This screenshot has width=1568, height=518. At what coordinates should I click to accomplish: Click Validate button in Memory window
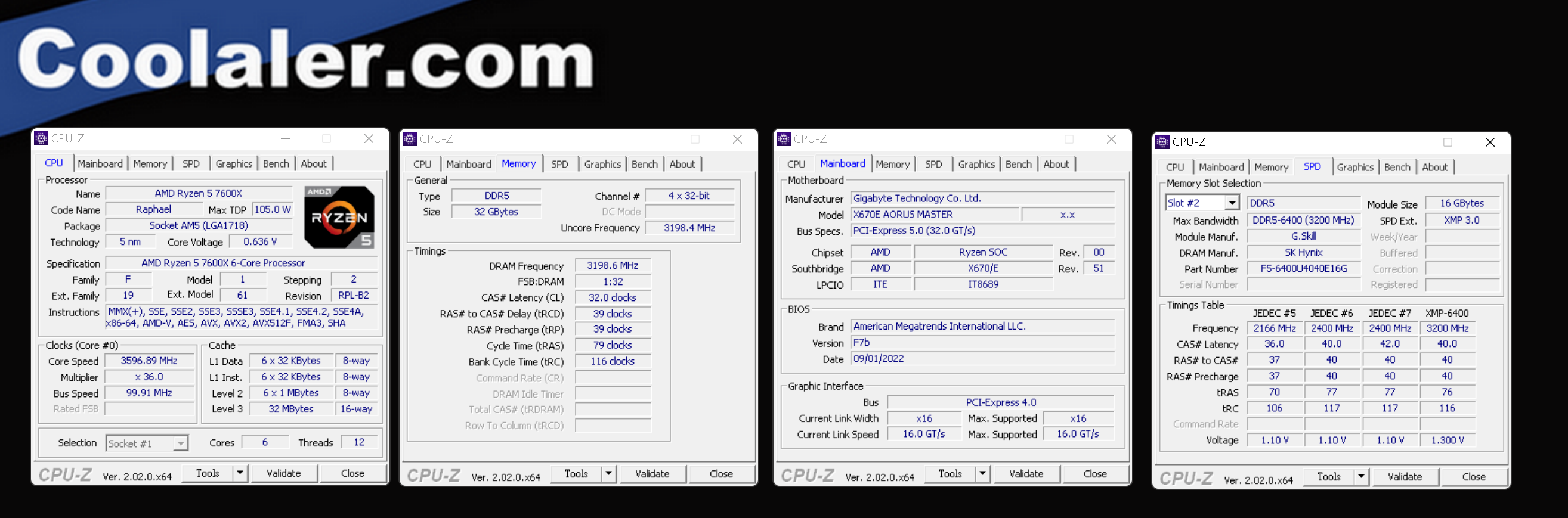(652, 473)
